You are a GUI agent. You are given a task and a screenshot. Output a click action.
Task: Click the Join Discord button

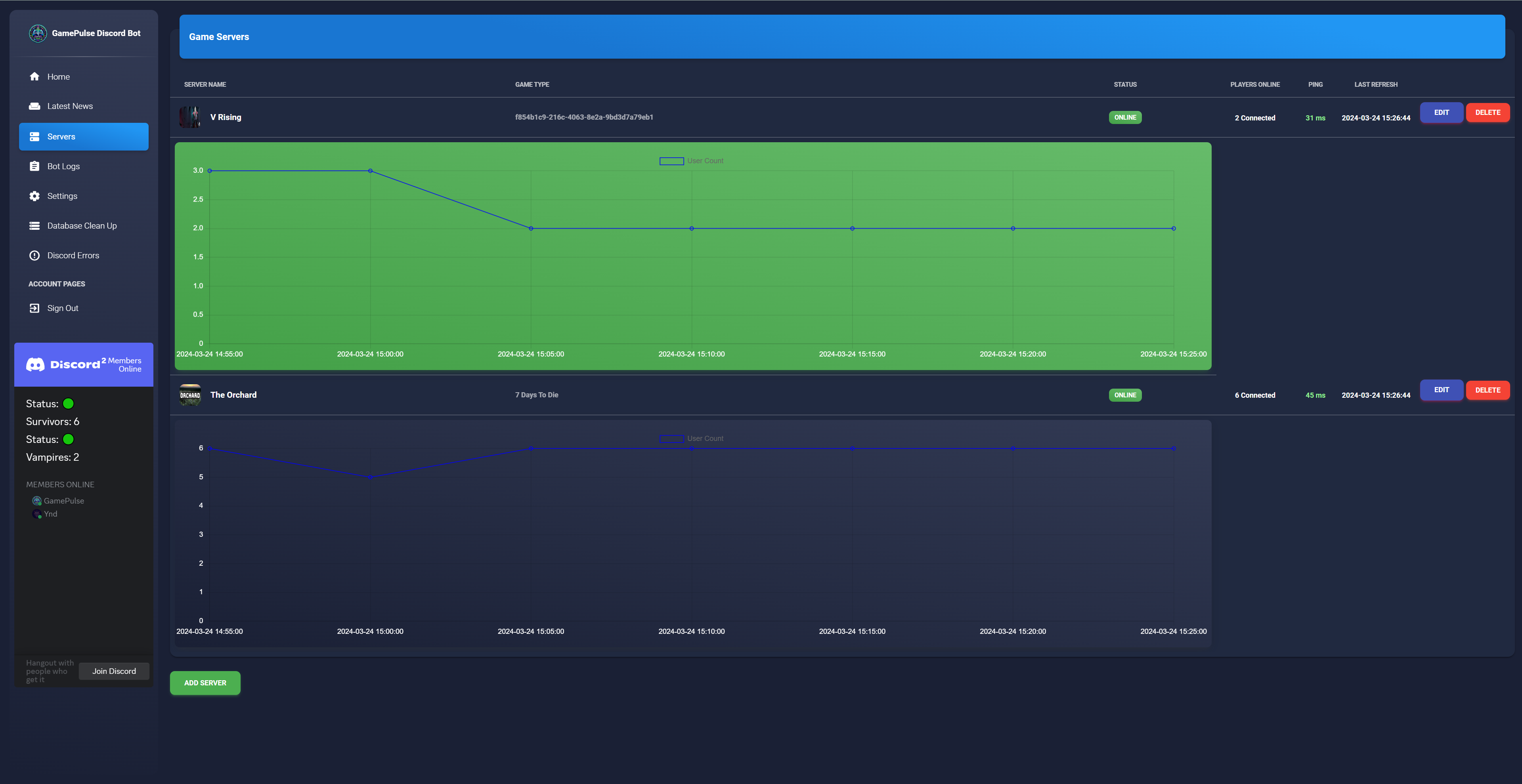click(x=113, y=671)
